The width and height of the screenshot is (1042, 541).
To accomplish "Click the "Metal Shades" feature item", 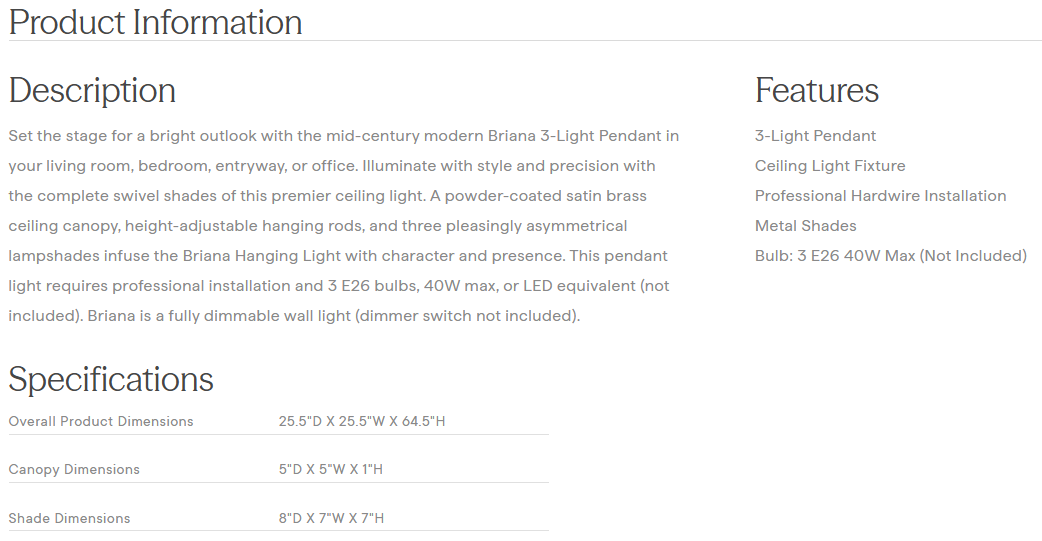I will point(805,226).
